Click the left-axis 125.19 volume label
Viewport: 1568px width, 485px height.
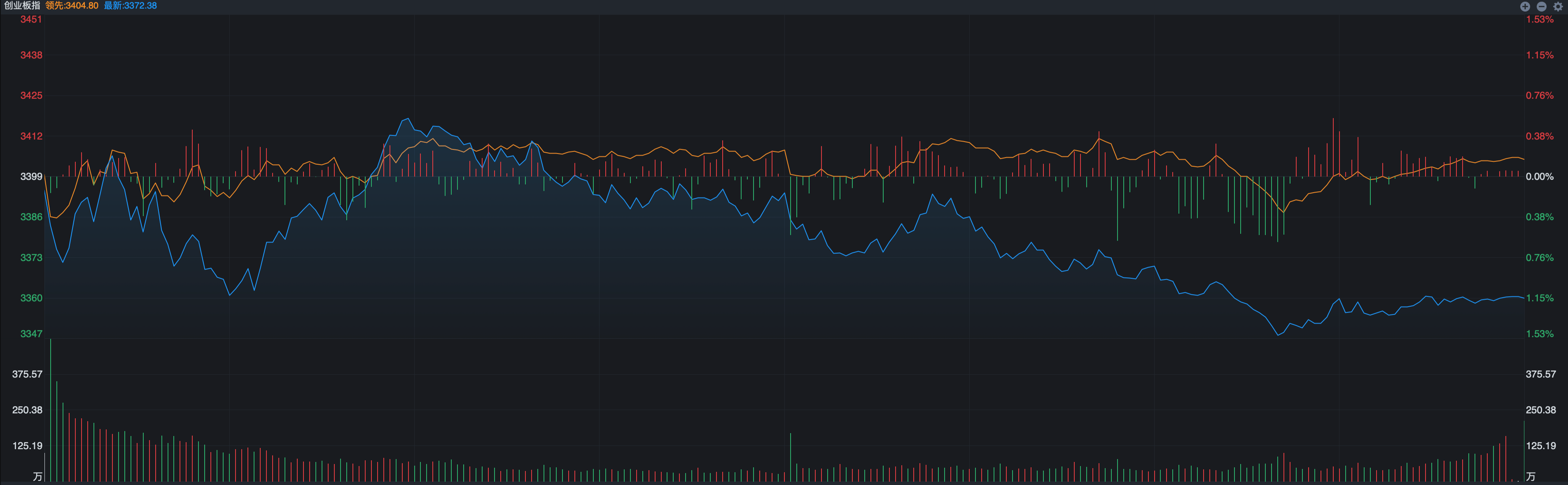pos(28,445)
